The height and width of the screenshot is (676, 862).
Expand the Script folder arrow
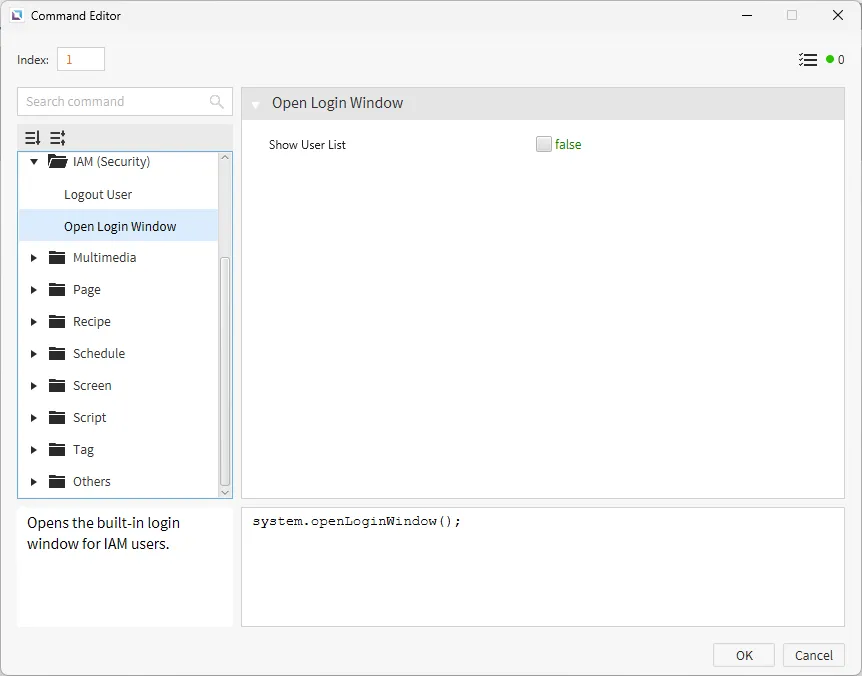(x=34, y=418)
